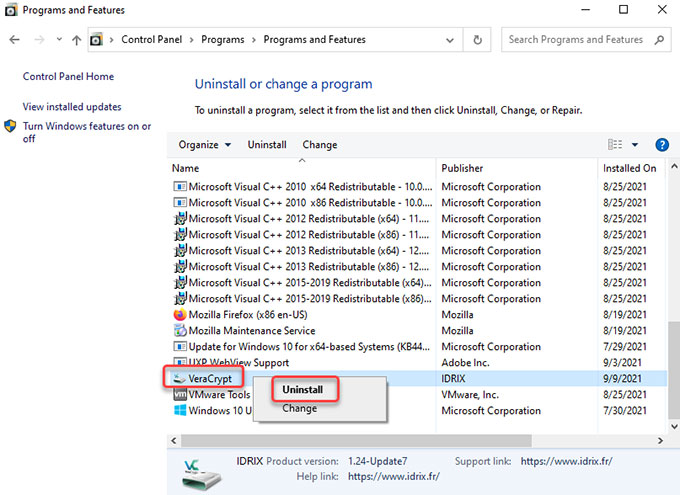Click product version 1.24-Update7 value
Screen dimensions: 680x495
(x=377, y=461)
